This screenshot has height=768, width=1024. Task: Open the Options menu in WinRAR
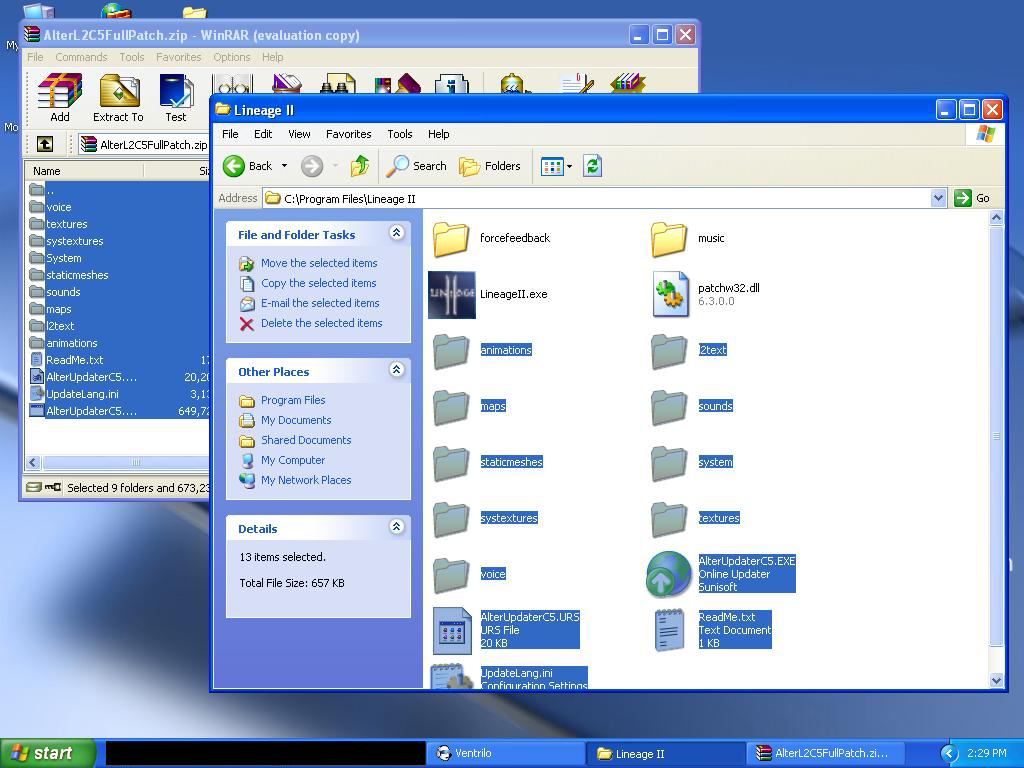click(232, 57)
